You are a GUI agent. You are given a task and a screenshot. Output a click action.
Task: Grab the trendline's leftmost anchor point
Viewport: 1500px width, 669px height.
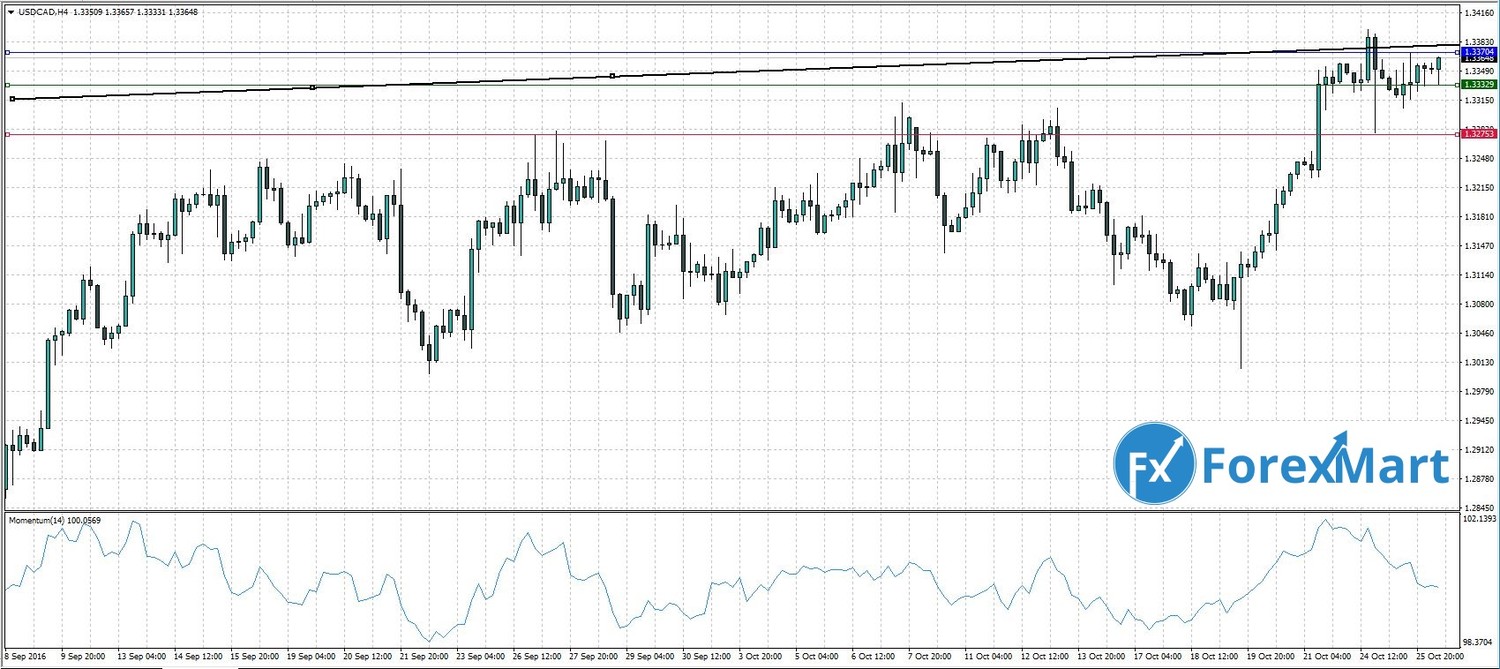click(x=12, y=99)
